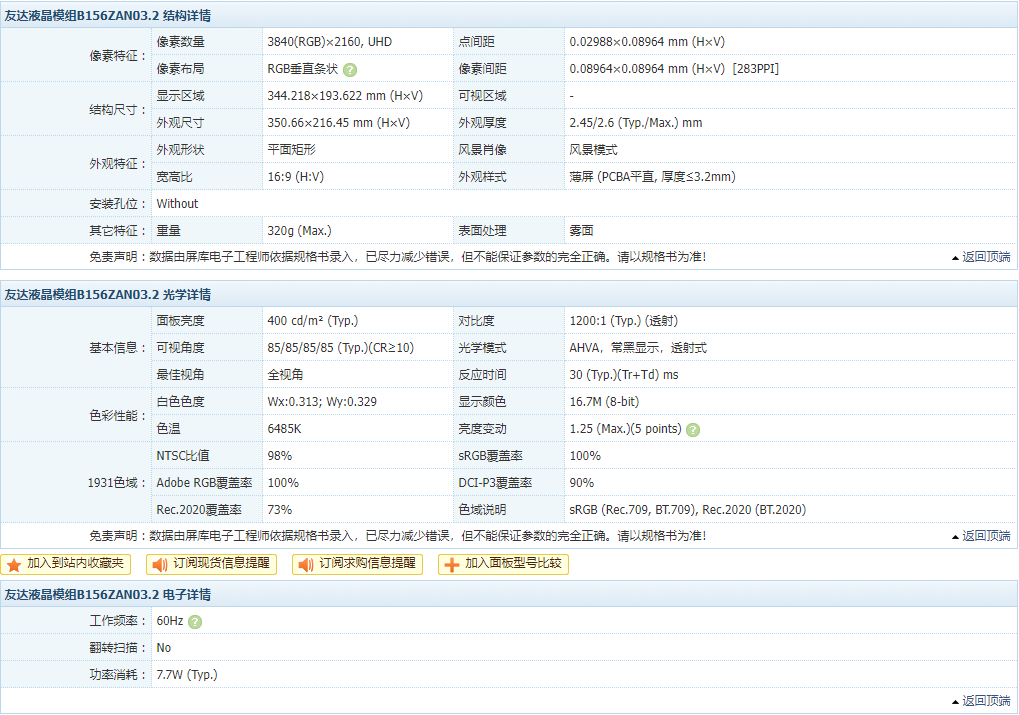
Task: Click the 6485K color temperature value
Action: [284, 429]
